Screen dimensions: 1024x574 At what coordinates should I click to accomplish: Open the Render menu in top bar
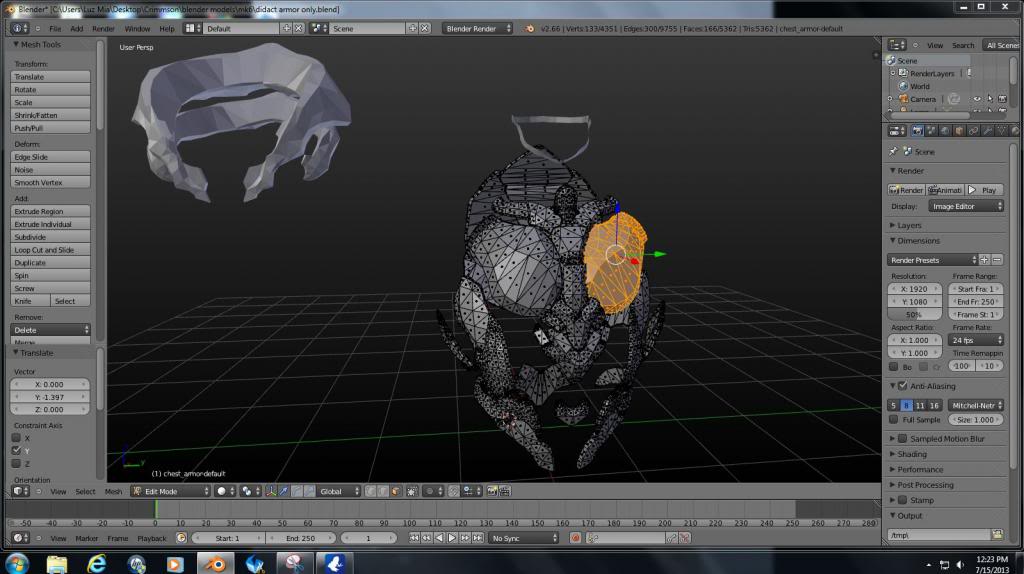coord(103,29)
